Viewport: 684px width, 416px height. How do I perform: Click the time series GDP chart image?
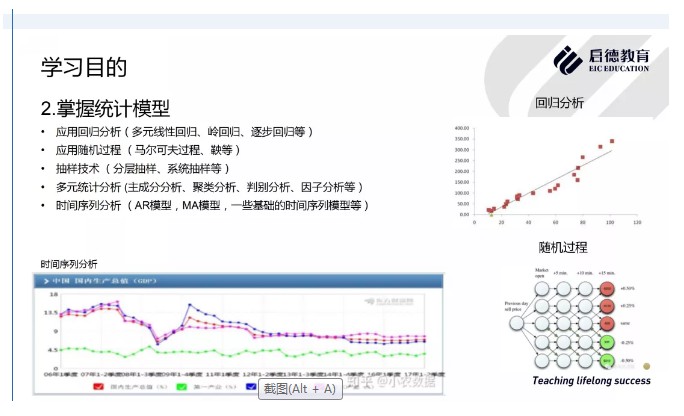(x=240, y=330)
